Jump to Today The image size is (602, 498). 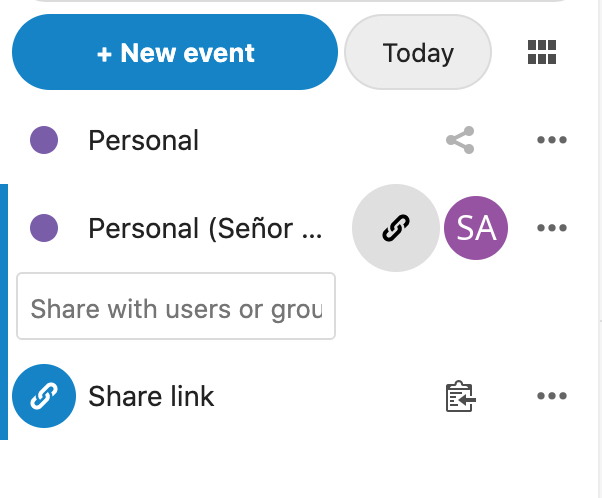coord(418,53)
